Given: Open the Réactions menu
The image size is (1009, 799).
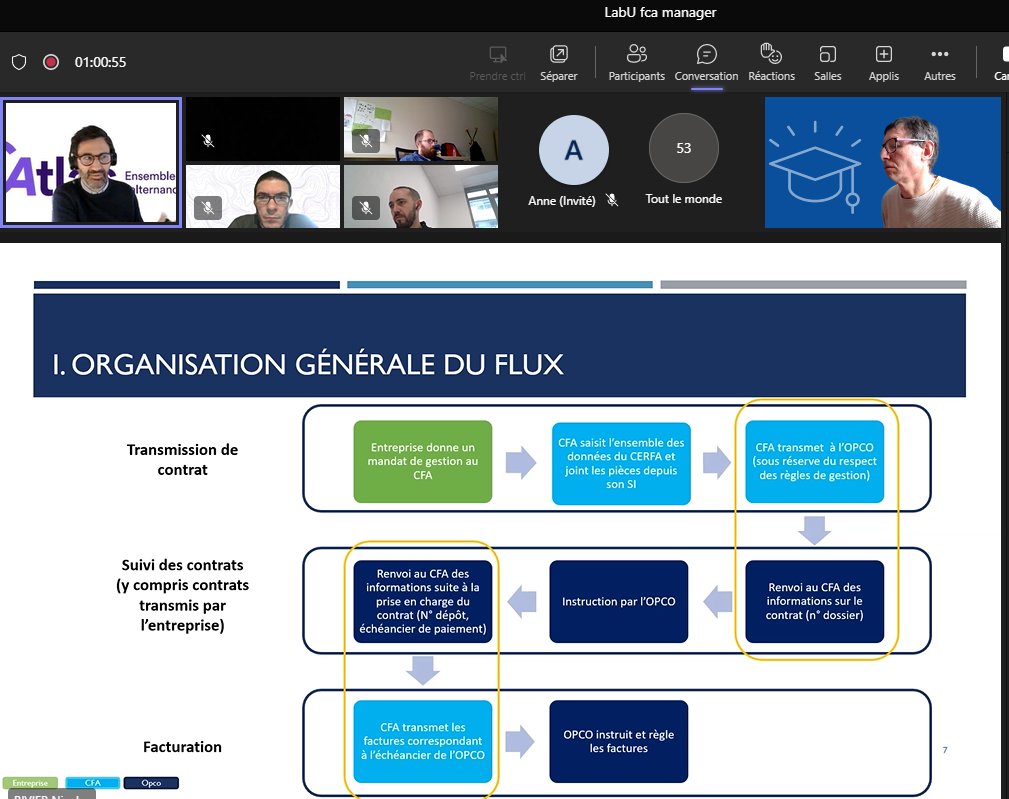Looking at the screenshot, I should click(x=771, y=63).
